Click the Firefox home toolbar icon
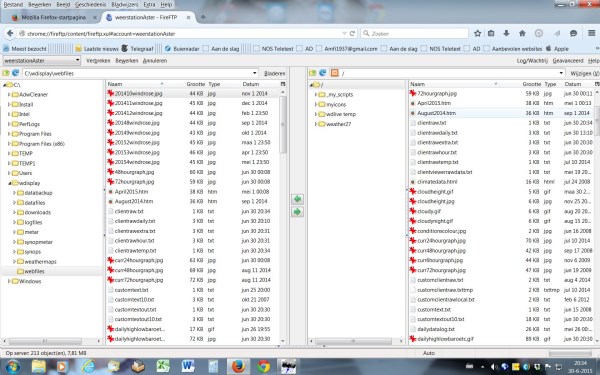This screenshot has width=600, height=375. pyautogui.click(x=522, y=33)
